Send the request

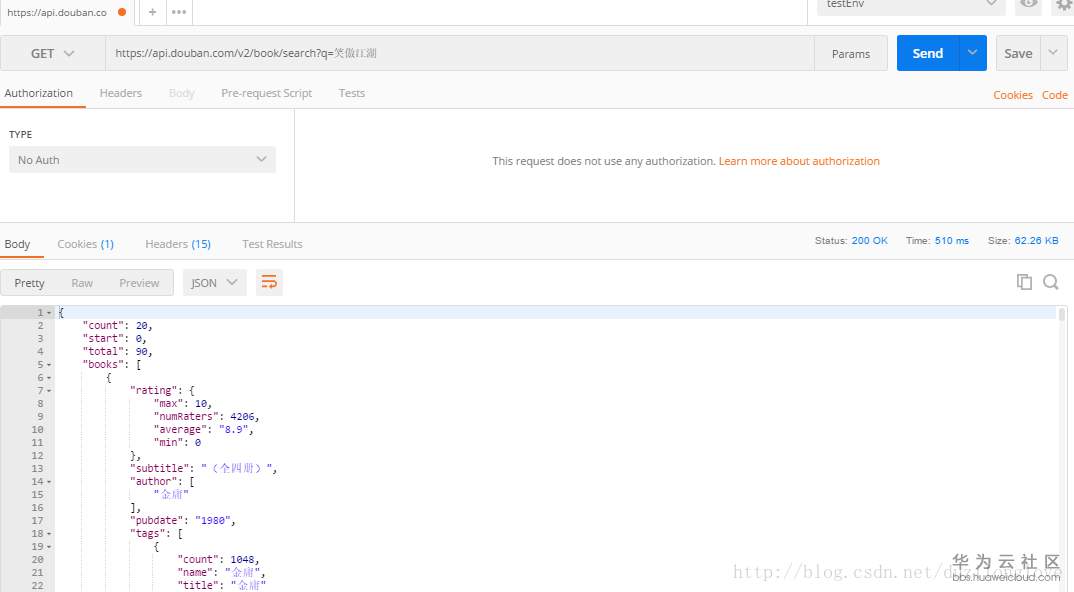click(927, 53)
